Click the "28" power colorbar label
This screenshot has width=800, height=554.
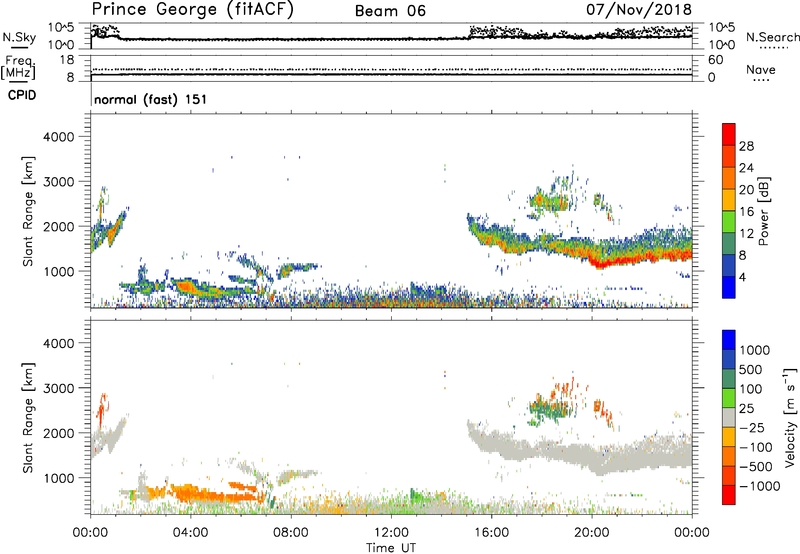746,146
